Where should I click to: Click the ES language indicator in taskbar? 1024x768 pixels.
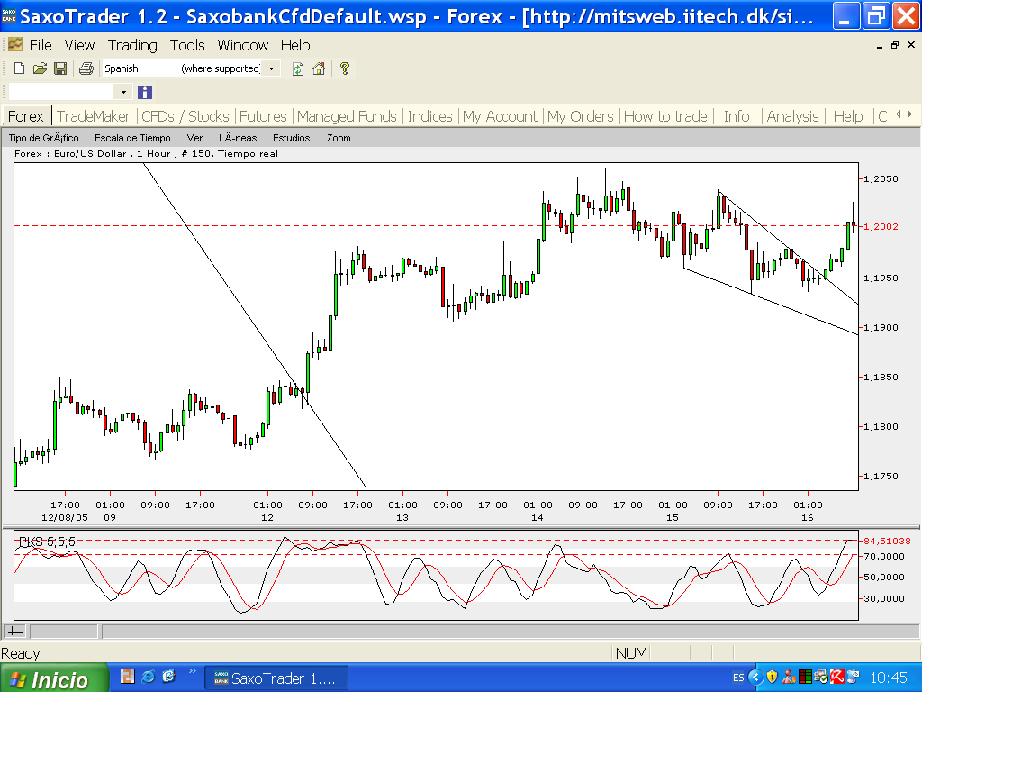click(x=739, y=678)
